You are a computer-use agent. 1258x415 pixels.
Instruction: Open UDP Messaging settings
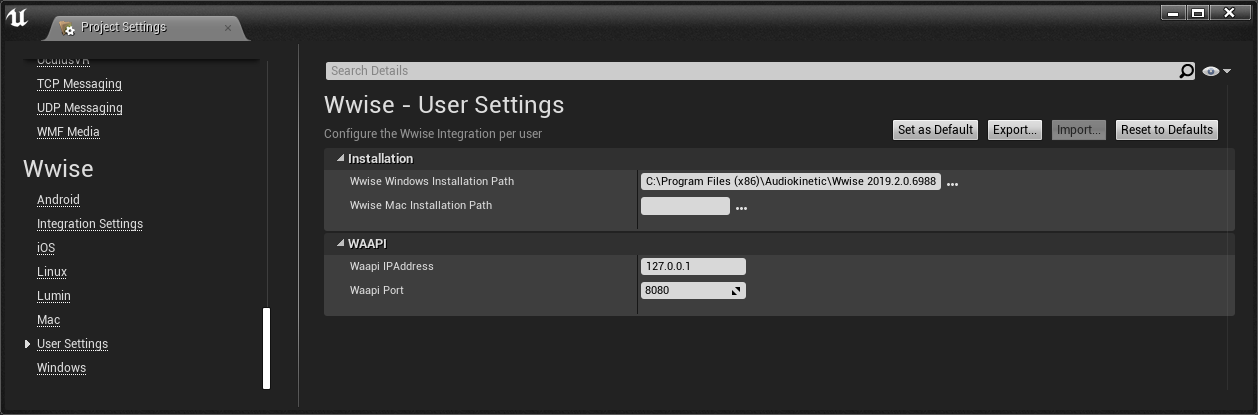tap(80, 108)
